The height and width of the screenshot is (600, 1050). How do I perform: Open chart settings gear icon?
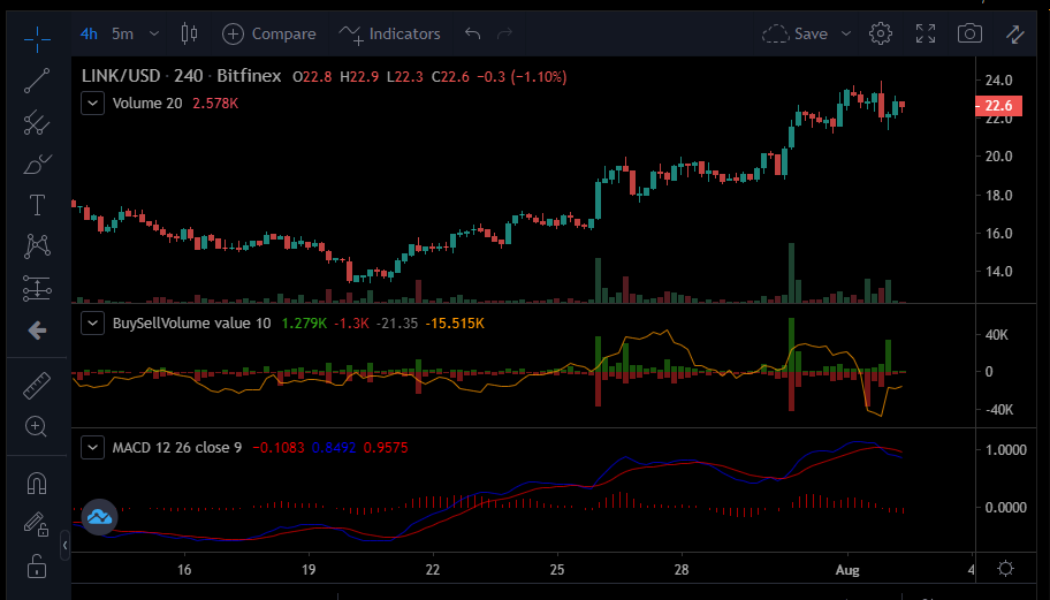pyautogui.click(x=880, y=34)
